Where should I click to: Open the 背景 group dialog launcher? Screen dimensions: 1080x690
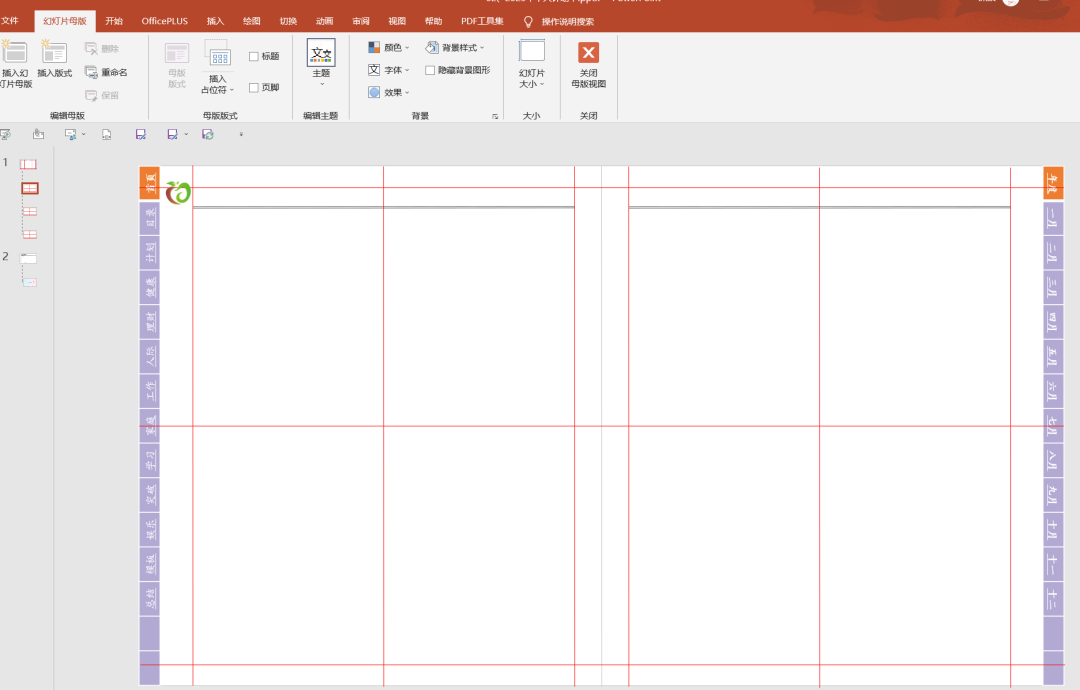coord(495,116)
